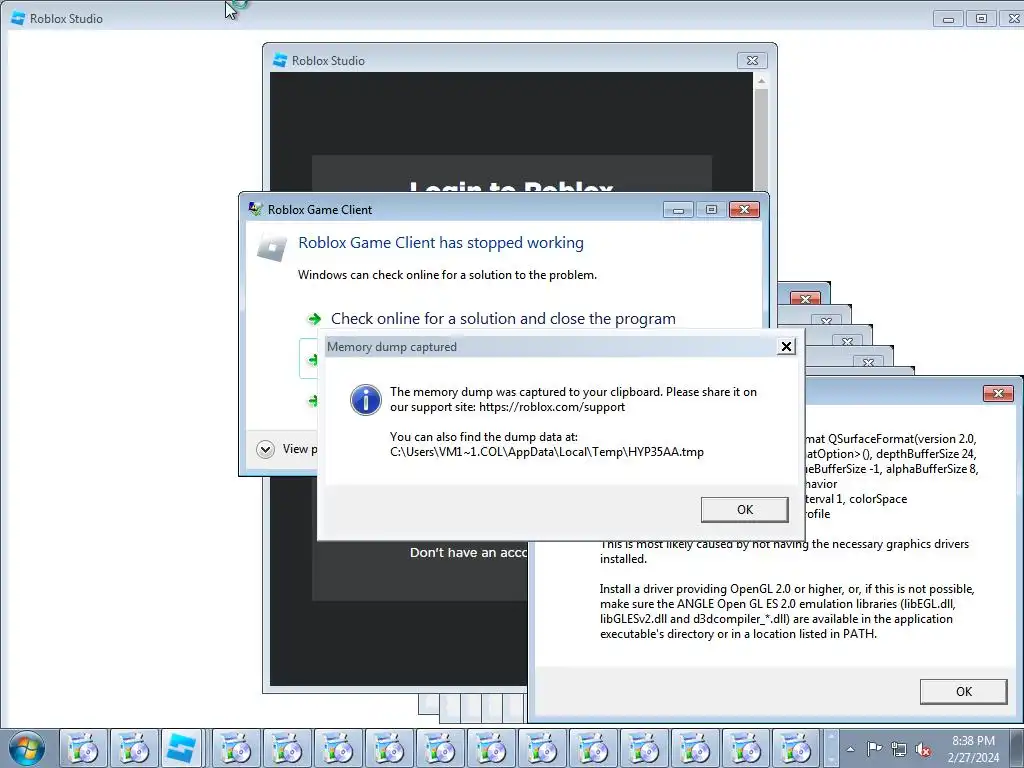This screenshot has height=768, width=1024.
Task: Click the login window's vertical scrollbar thumb
Action: click(x=761, y=140)
